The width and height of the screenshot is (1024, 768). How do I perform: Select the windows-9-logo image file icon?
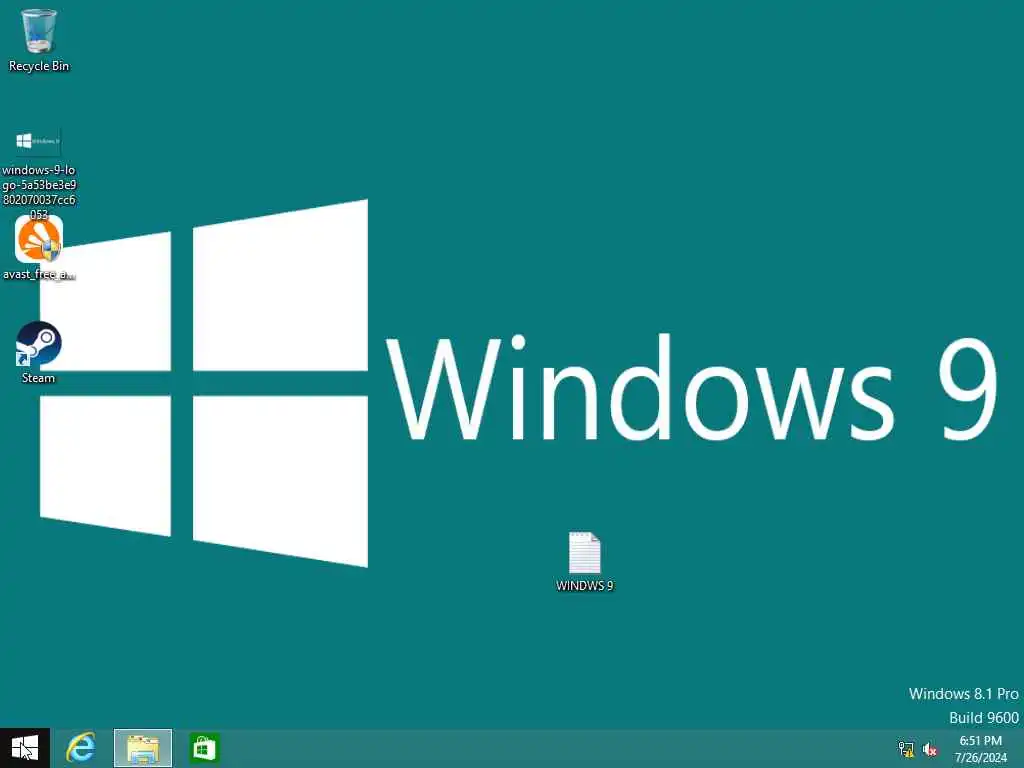pyautogui.click(x=38, y=141)
